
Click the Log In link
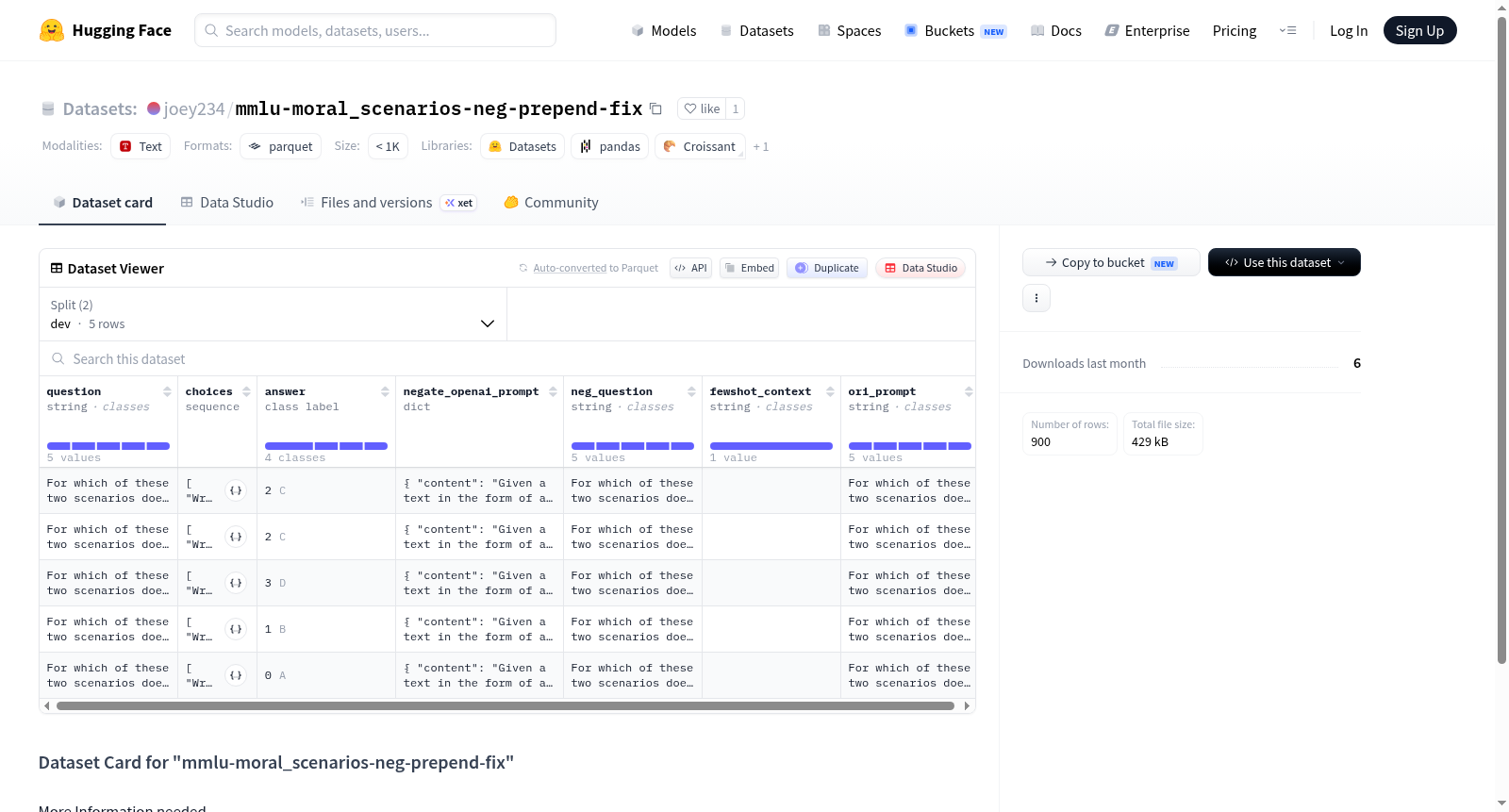click(x=1349, y=31)
